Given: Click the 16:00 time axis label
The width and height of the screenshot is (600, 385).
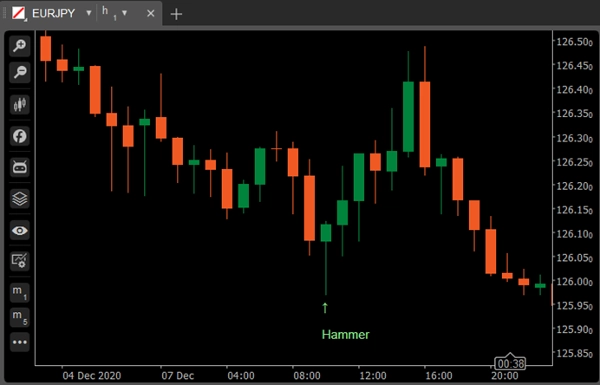Looking at the screenshot, I should [x=439, y=376].
